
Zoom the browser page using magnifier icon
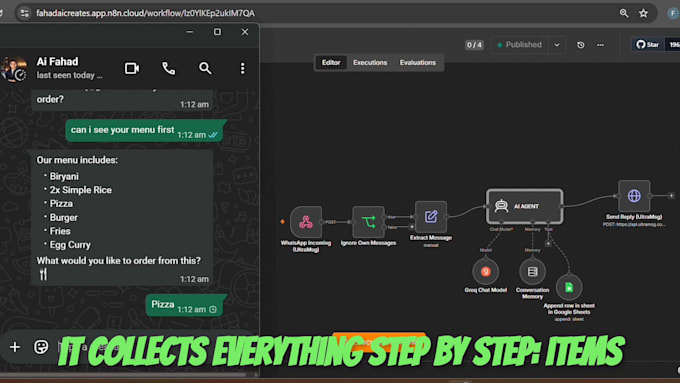[x=624, y=13]
